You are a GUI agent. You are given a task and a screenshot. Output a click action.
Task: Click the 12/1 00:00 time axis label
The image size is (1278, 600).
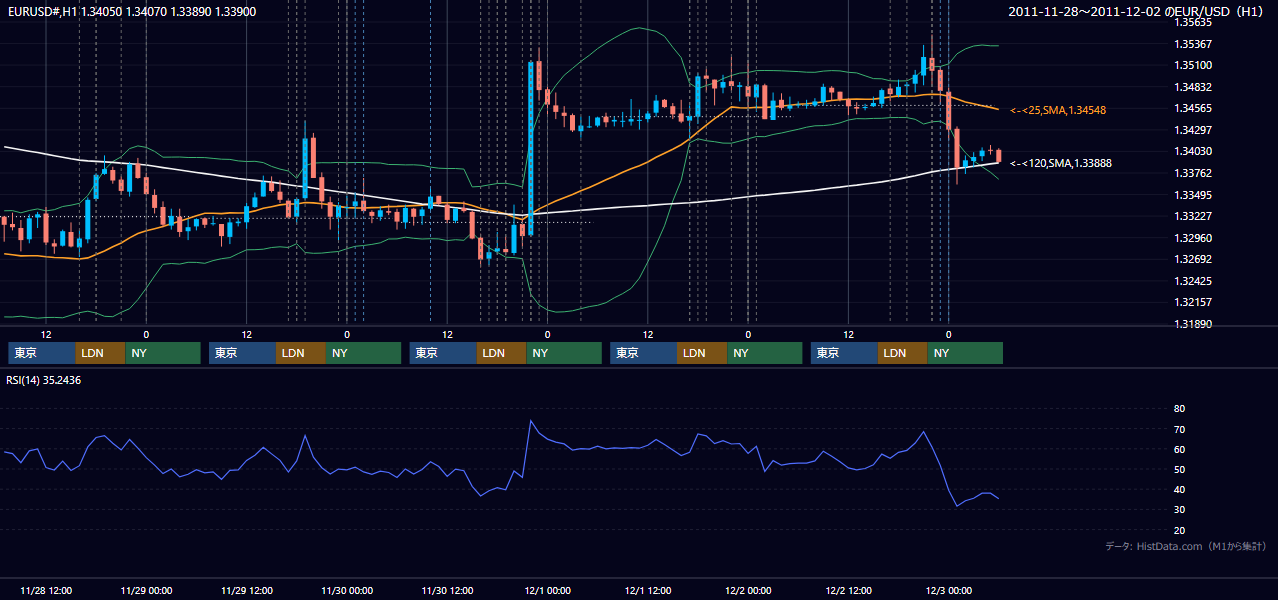coord(547,590)
